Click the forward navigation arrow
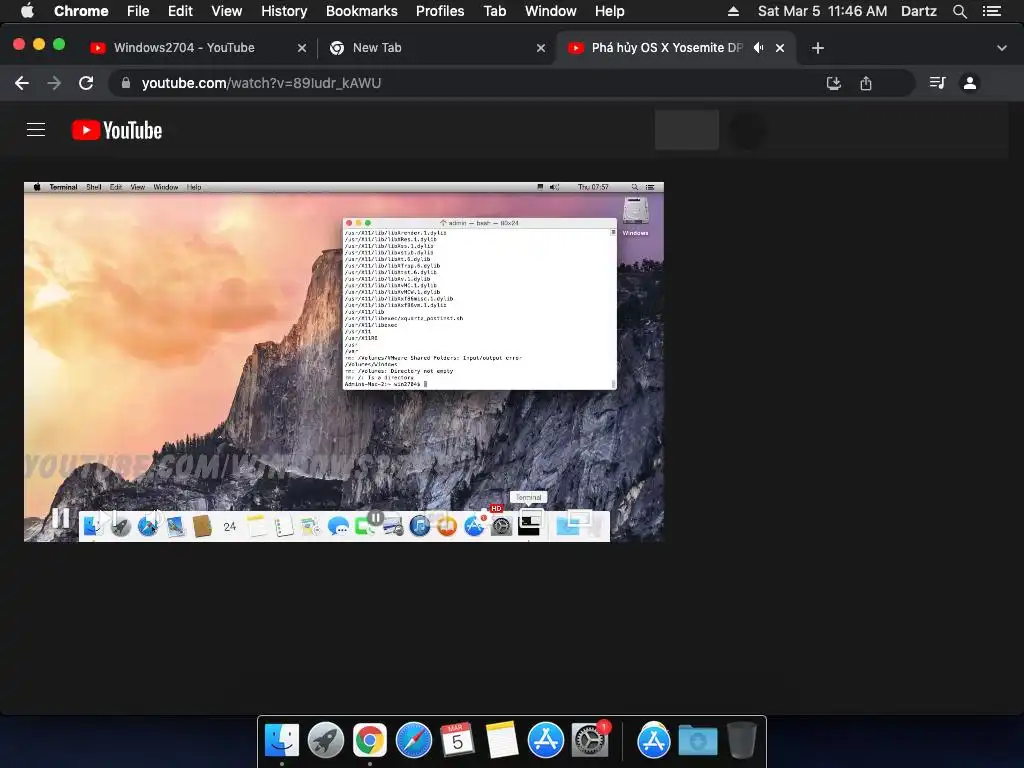 coord(54,83)
